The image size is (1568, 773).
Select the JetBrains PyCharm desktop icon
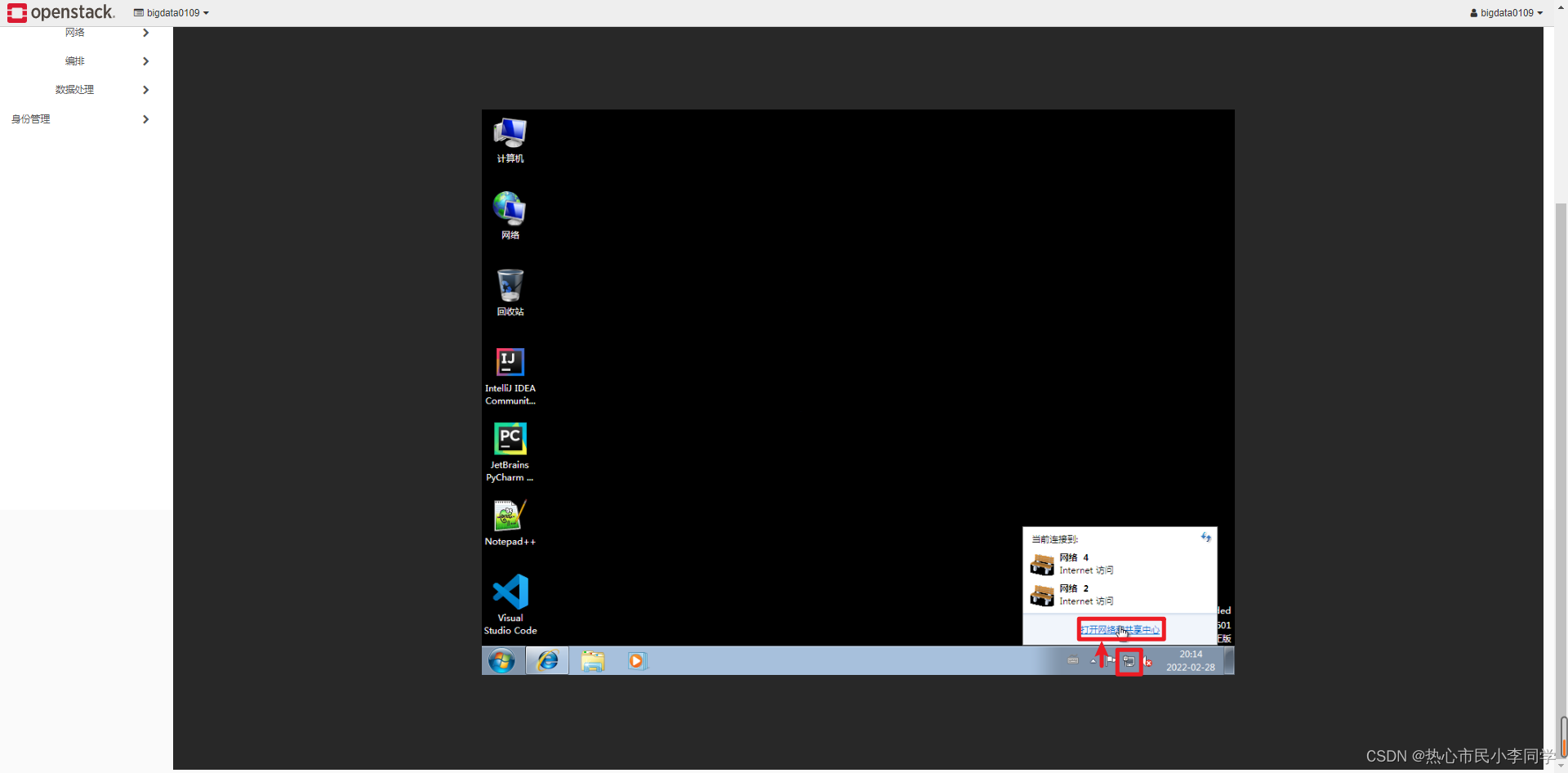click(510, 453)
